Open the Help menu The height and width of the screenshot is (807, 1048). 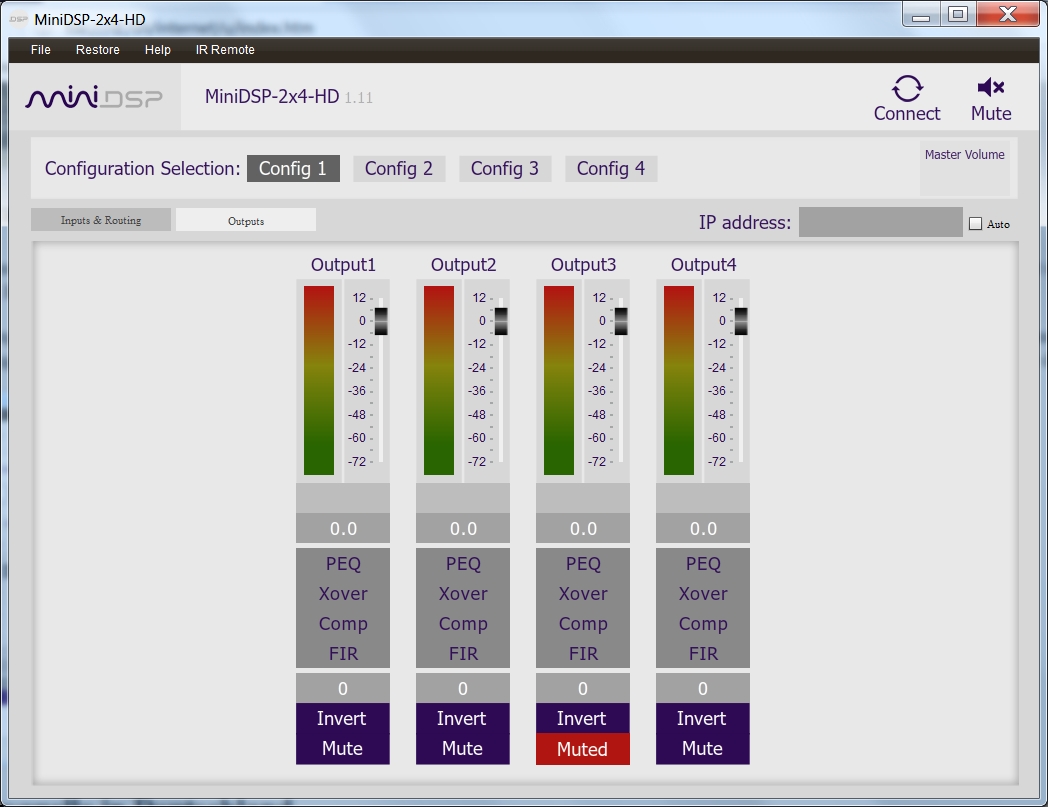point(158,49)
